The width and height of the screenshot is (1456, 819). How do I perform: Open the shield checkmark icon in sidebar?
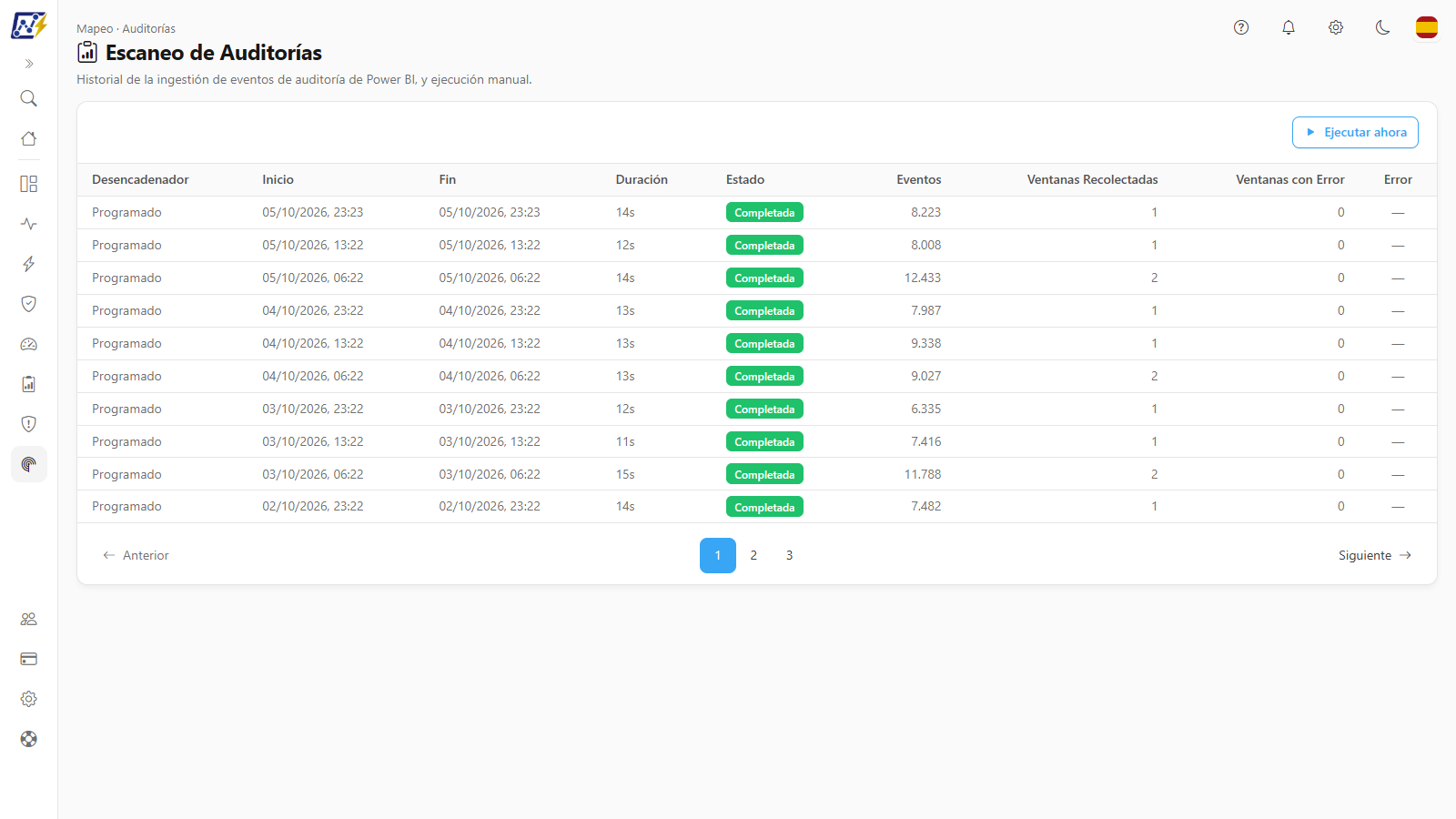click(x=29, y=304)
